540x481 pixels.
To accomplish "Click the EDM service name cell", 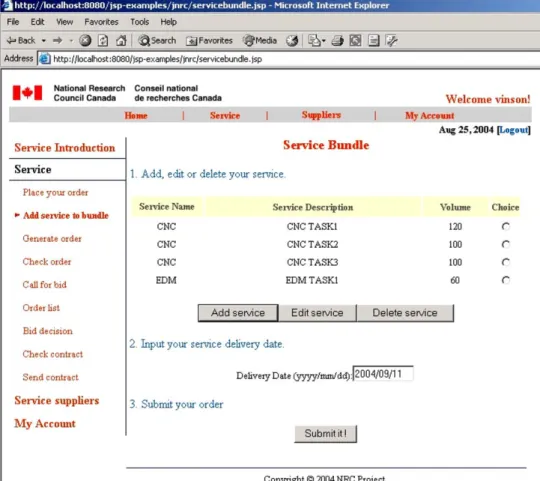I will pos(166,280).
